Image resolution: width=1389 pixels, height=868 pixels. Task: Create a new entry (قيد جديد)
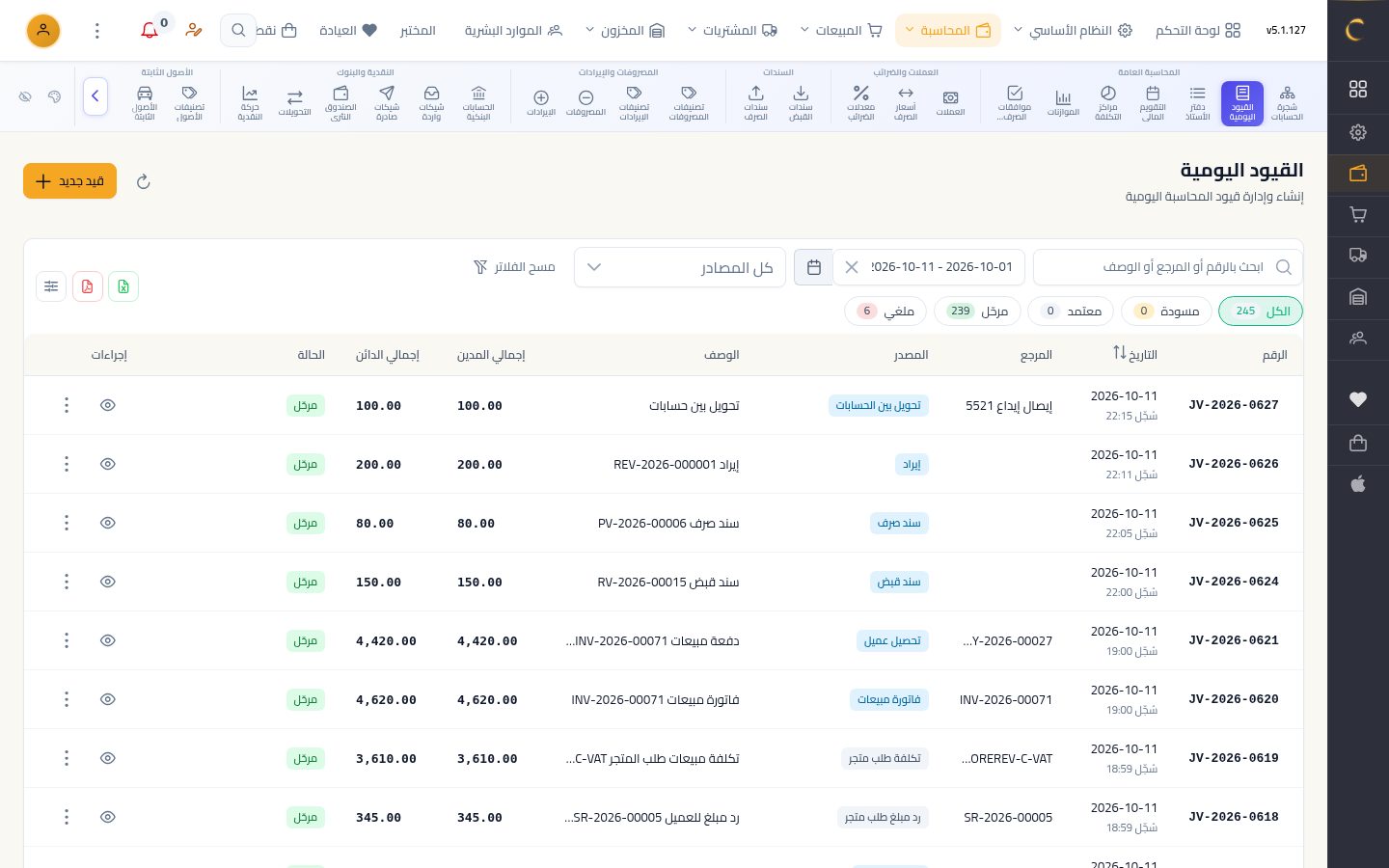pos(69,181)
